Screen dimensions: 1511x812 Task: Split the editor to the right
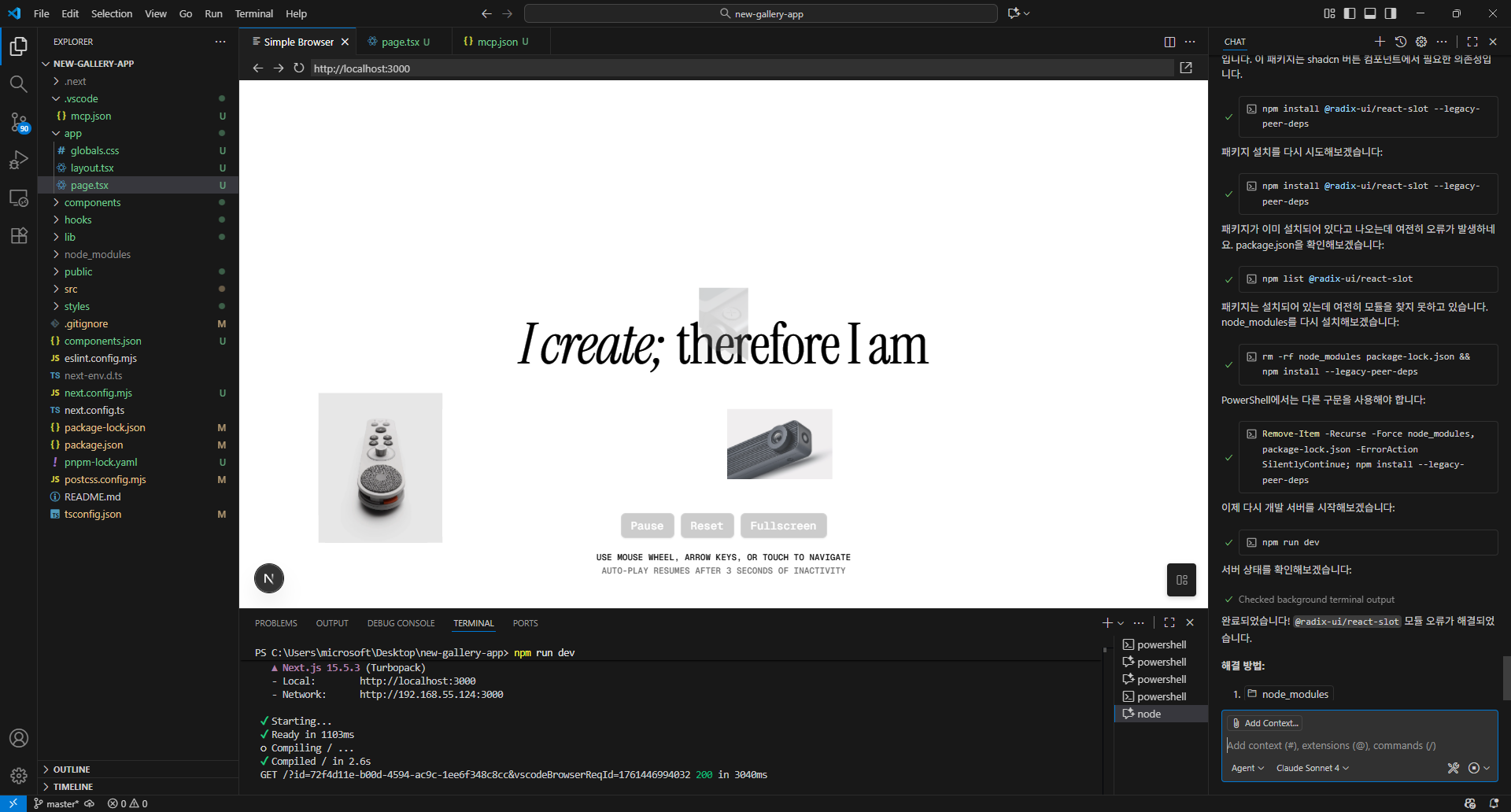1169,42
